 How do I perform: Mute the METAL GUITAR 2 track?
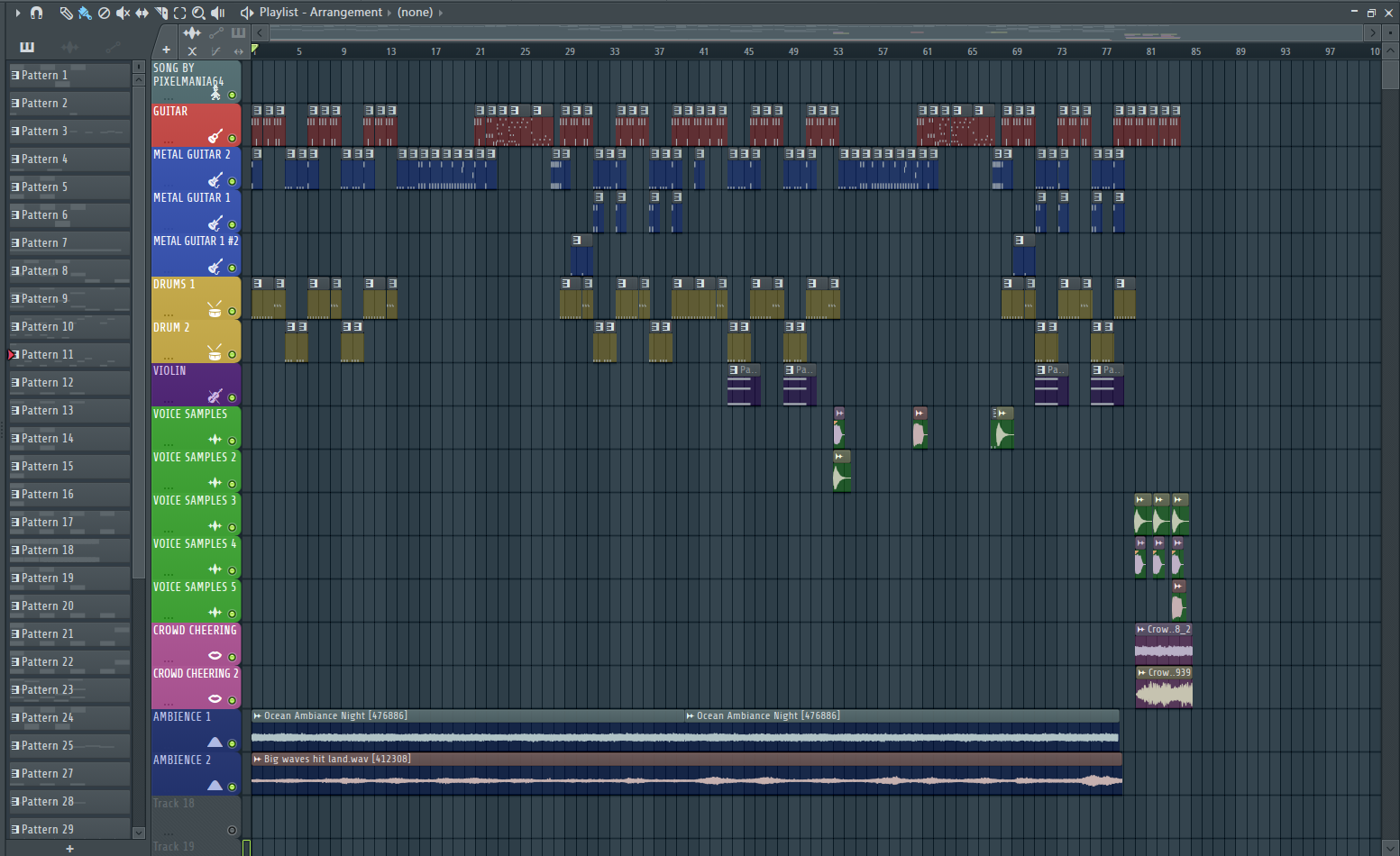click(232, 182)
